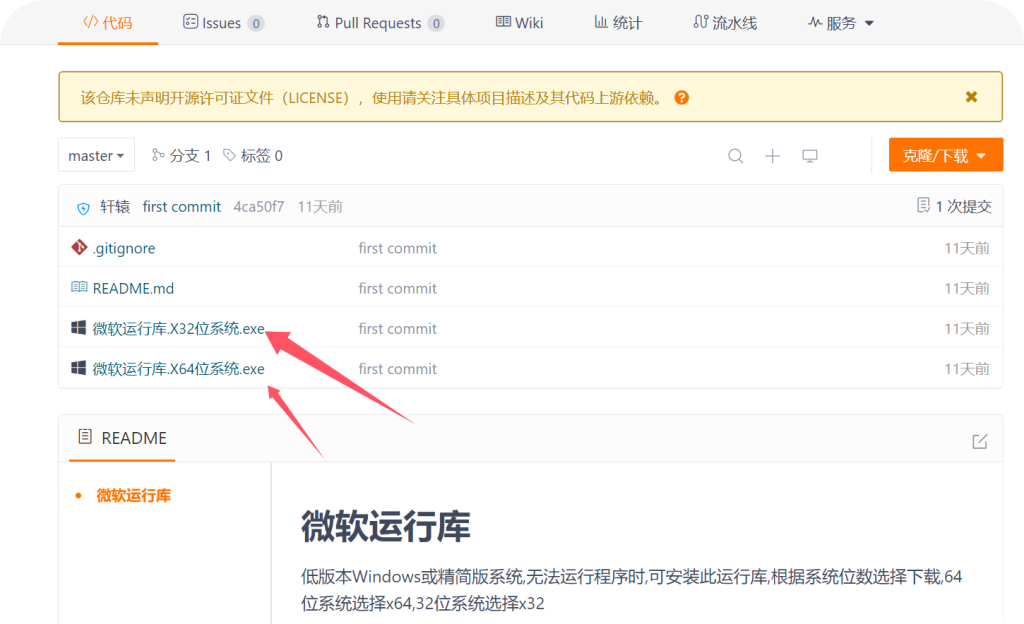1024x624 pixels.
Task: Click 11天前 timestamp in .gitignore row
Action: pyautogui.click(x=967, y=248)
